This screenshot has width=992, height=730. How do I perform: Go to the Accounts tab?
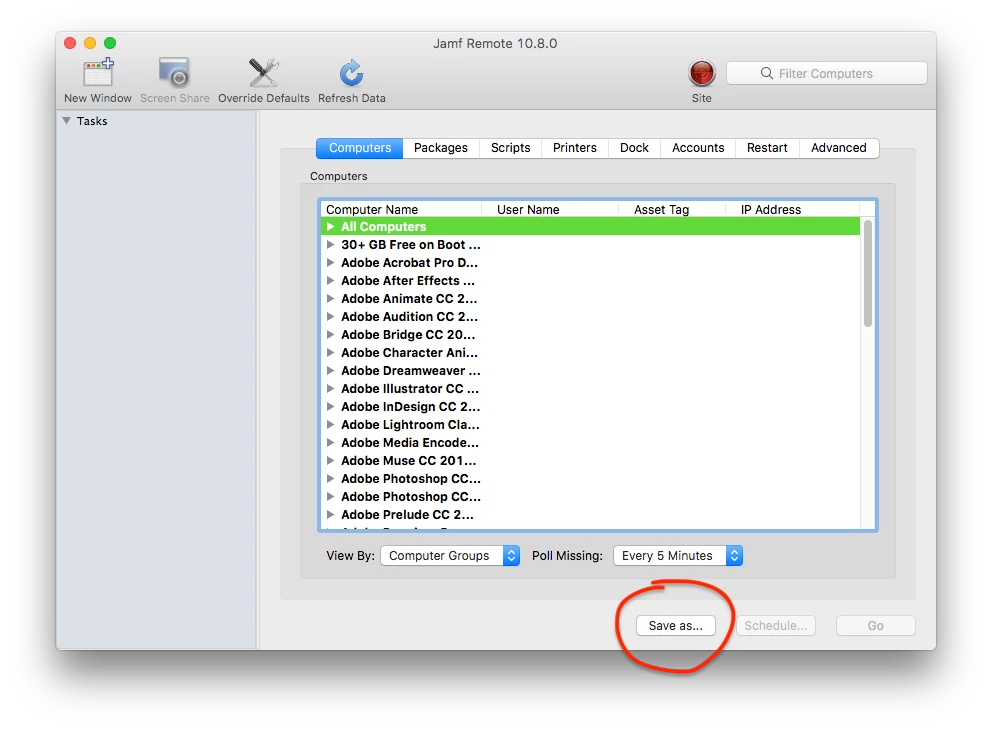[698, 148]
